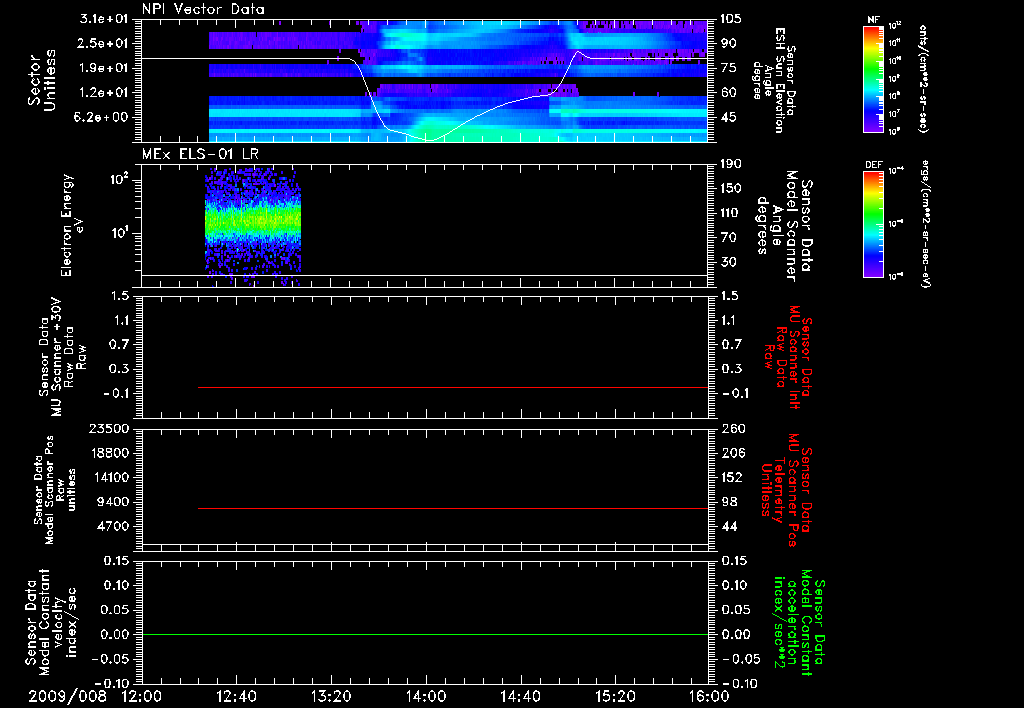The height and width of the screenshot is (708, 1024).
Task: Click the 150 scanner angle tick label
Action: coord(732,189)
